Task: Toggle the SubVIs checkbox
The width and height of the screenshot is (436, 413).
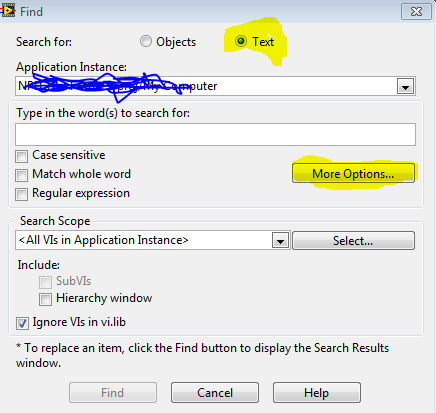Action: point(45,282)
